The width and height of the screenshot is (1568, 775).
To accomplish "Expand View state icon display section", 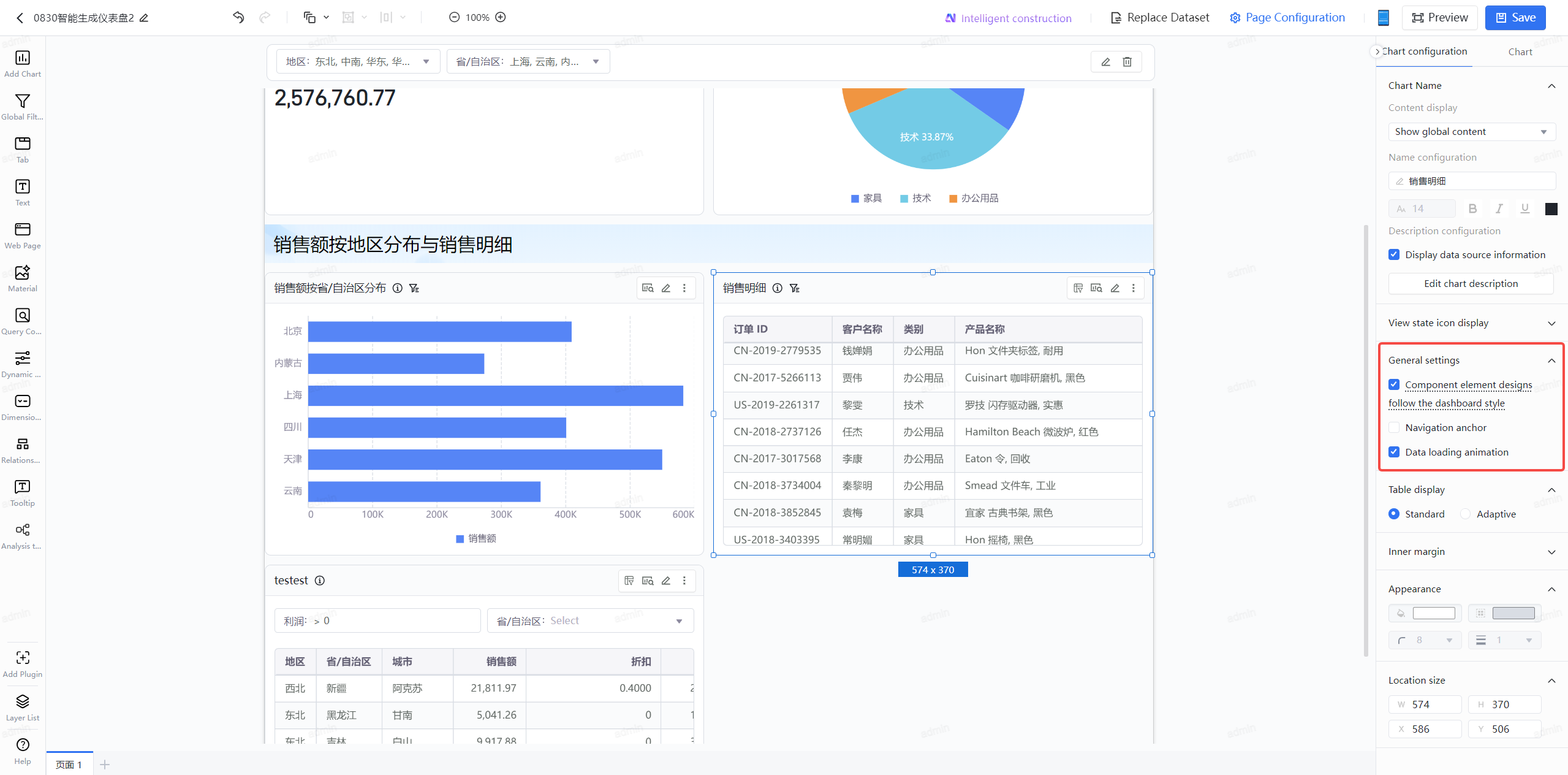I will (x=1551, y=323).
